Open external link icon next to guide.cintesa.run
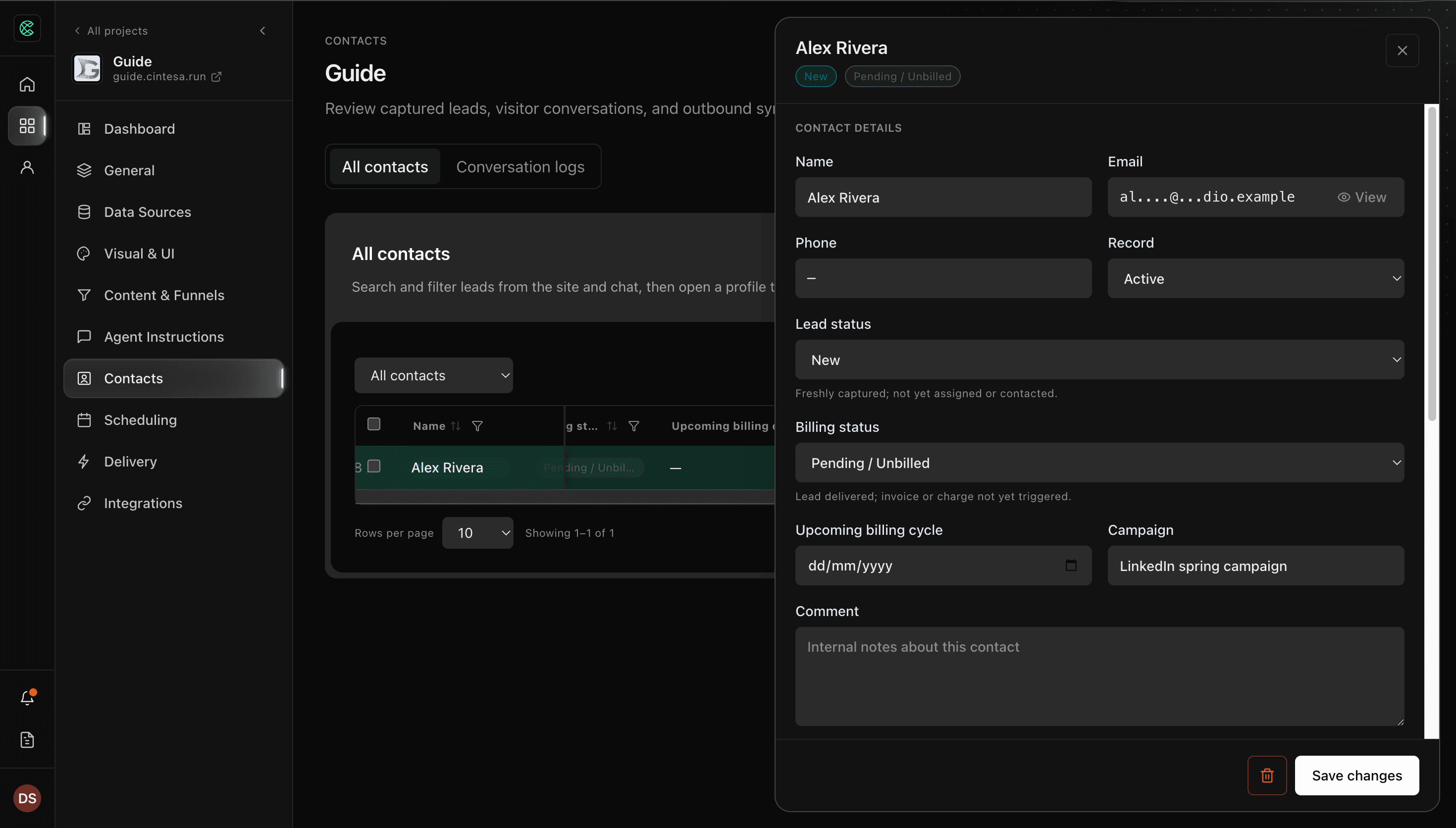1456x828 pixels. pyautogui.click(x=216, y=77)
